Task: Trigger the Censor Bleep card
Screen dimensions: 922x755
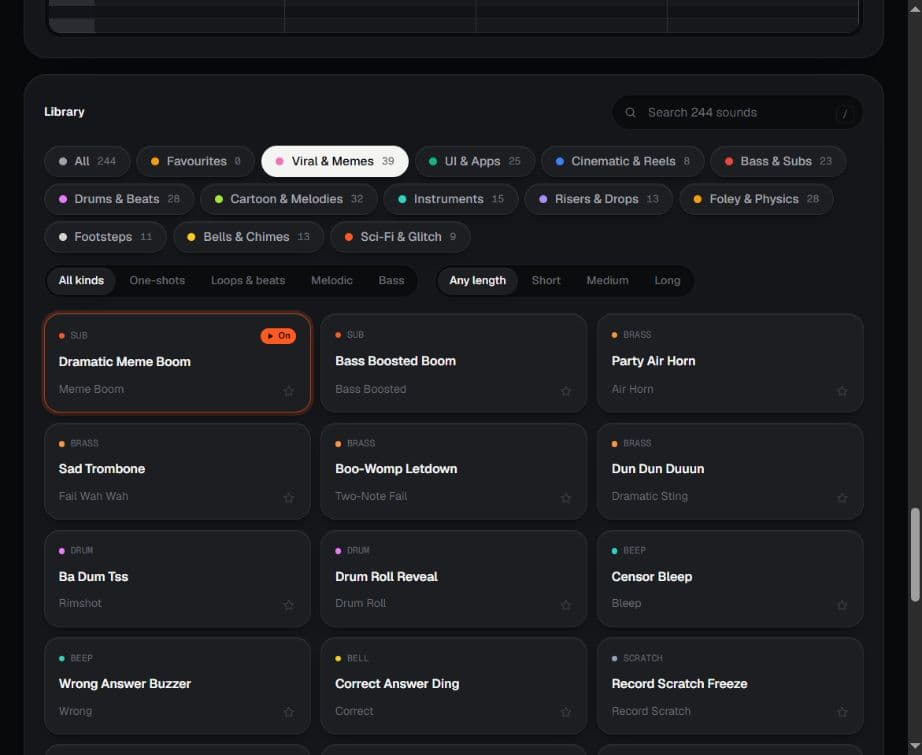Action: click(730, 579)
